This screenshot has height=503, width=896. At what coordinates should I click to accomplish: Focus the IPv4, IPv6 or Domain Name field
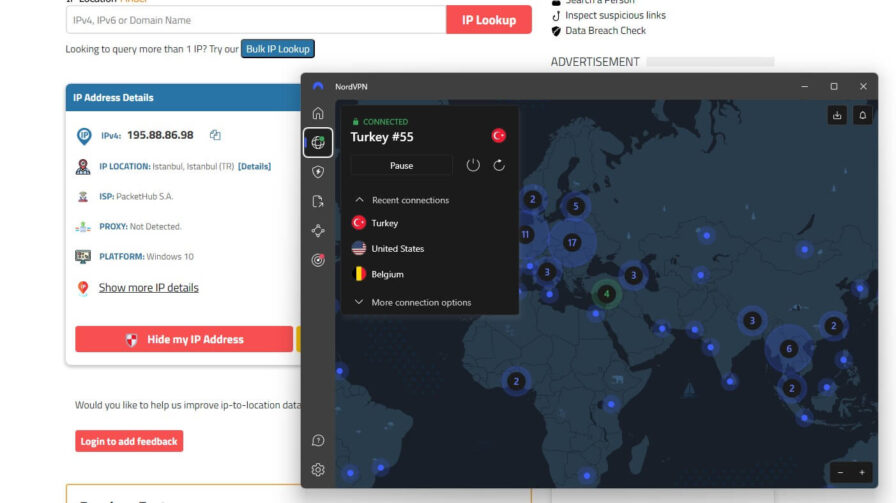pos(256,20)
